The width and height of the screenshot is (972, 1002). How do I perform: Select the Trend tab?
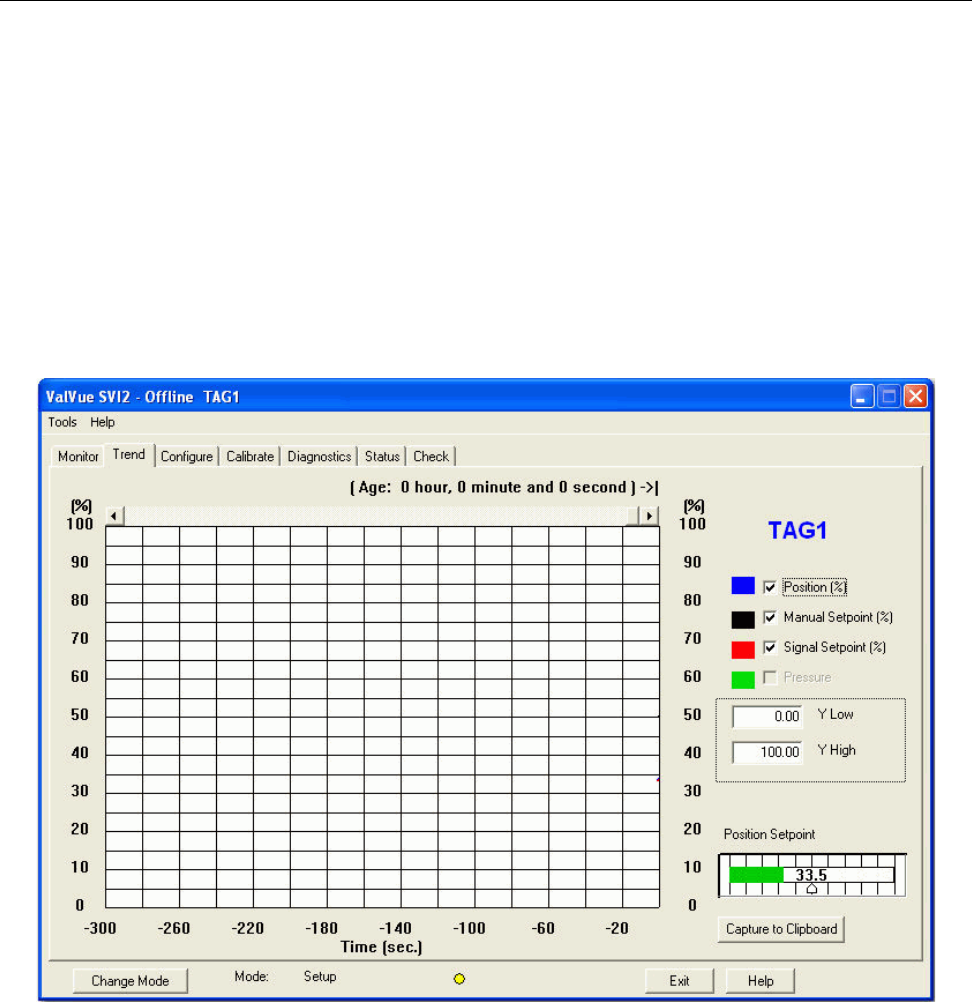pos(129,454)
